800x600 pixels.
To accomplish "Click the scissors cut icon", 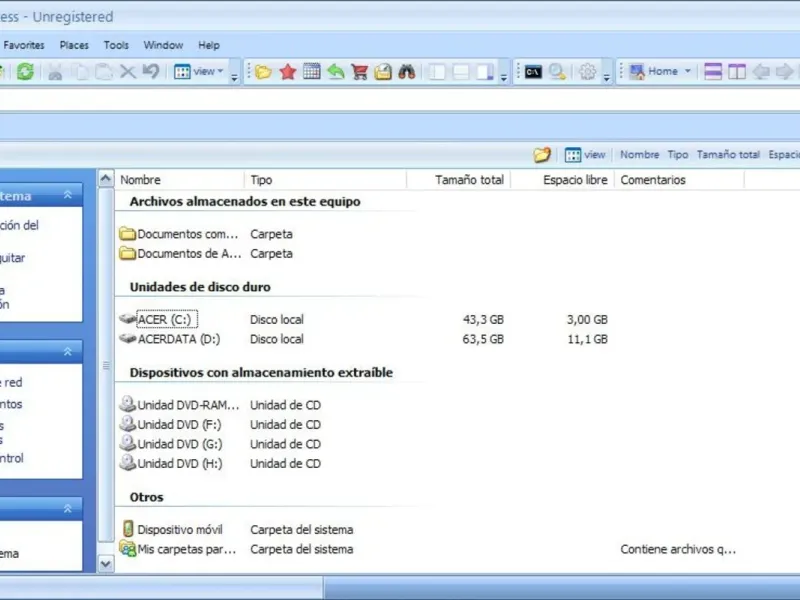I will pos(55,72).
